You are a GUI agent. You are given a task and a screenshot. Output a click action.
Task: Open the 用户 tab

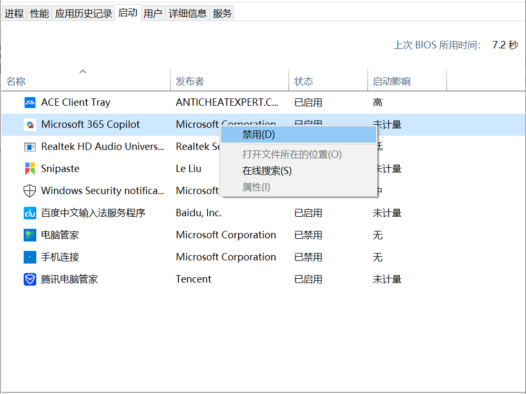tap(153, 13)
